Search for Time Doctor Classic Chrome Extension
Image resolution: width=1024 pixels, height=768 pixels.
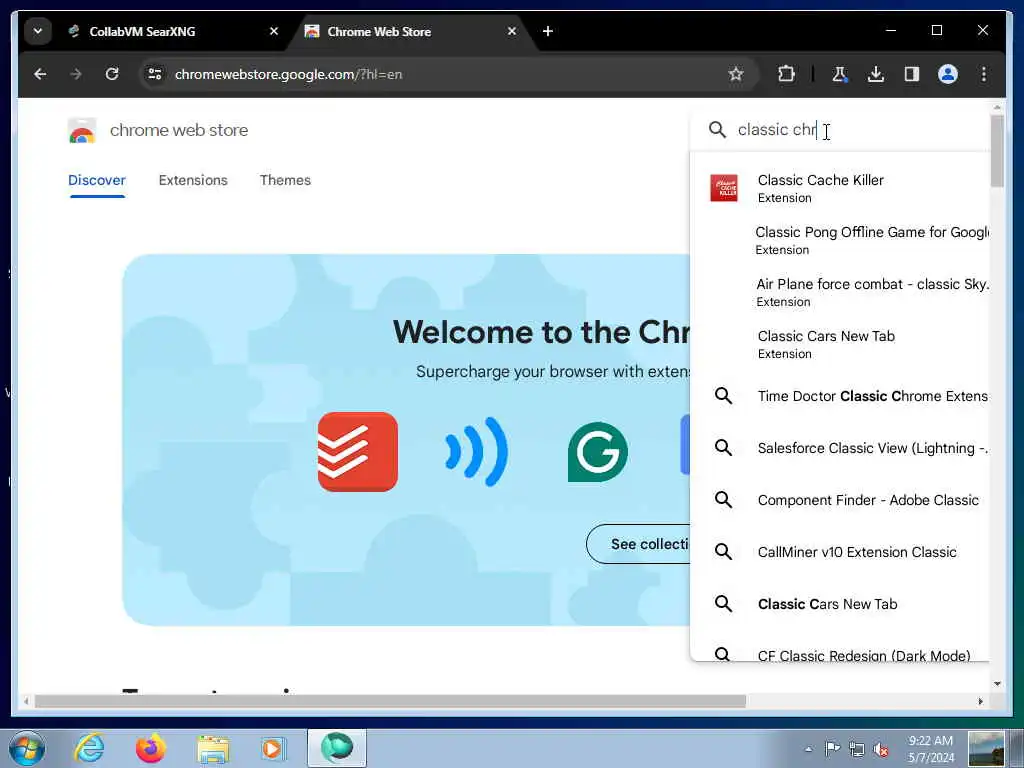click(x=840, y=396)
